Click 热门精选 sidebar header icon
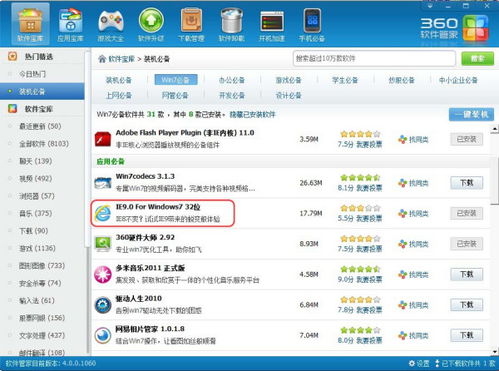499x371 pixels. coord(12,56)
